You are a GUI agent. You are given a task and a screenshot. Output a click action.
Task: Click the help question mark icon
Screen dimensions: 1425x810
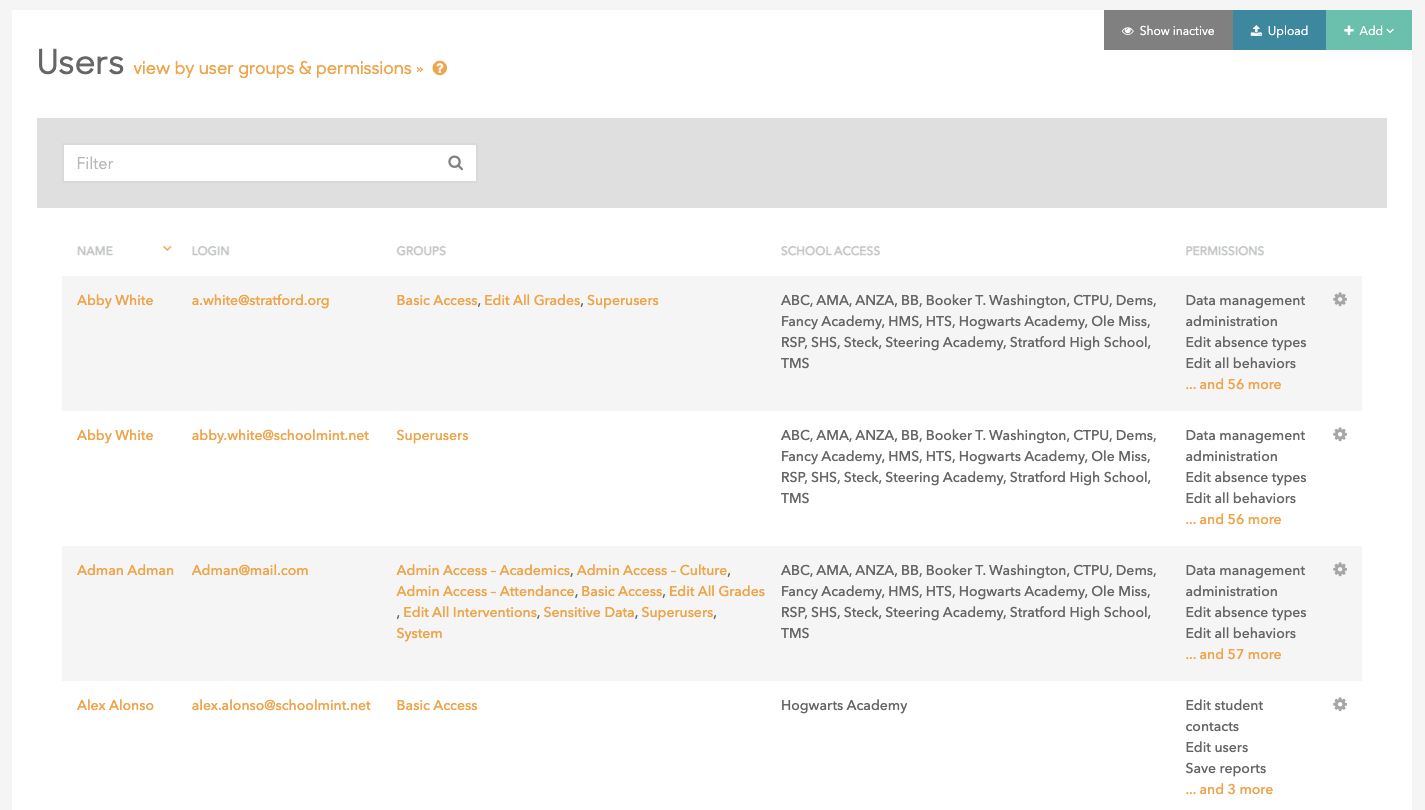point(439,69)
